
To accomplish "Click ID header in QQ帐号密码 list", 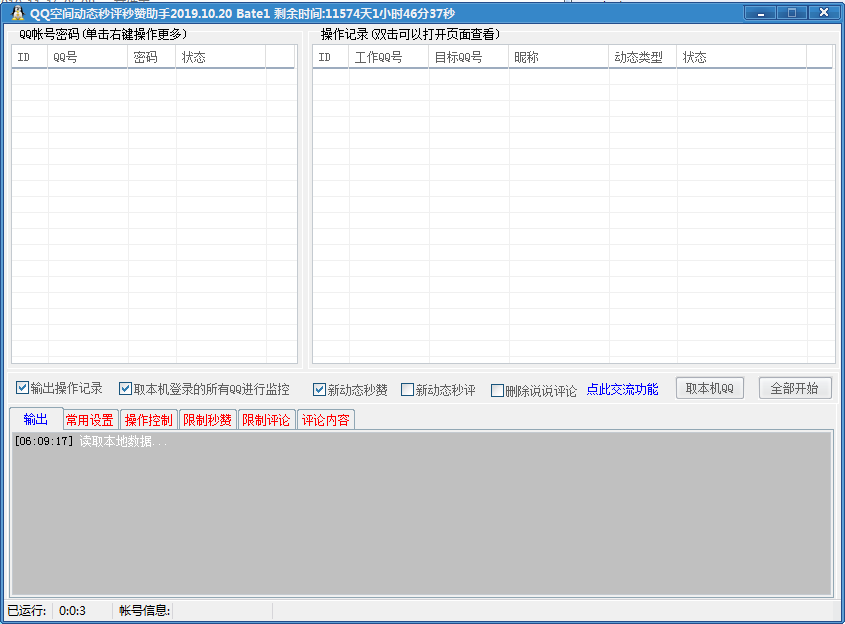I will [x=30, y=57].
